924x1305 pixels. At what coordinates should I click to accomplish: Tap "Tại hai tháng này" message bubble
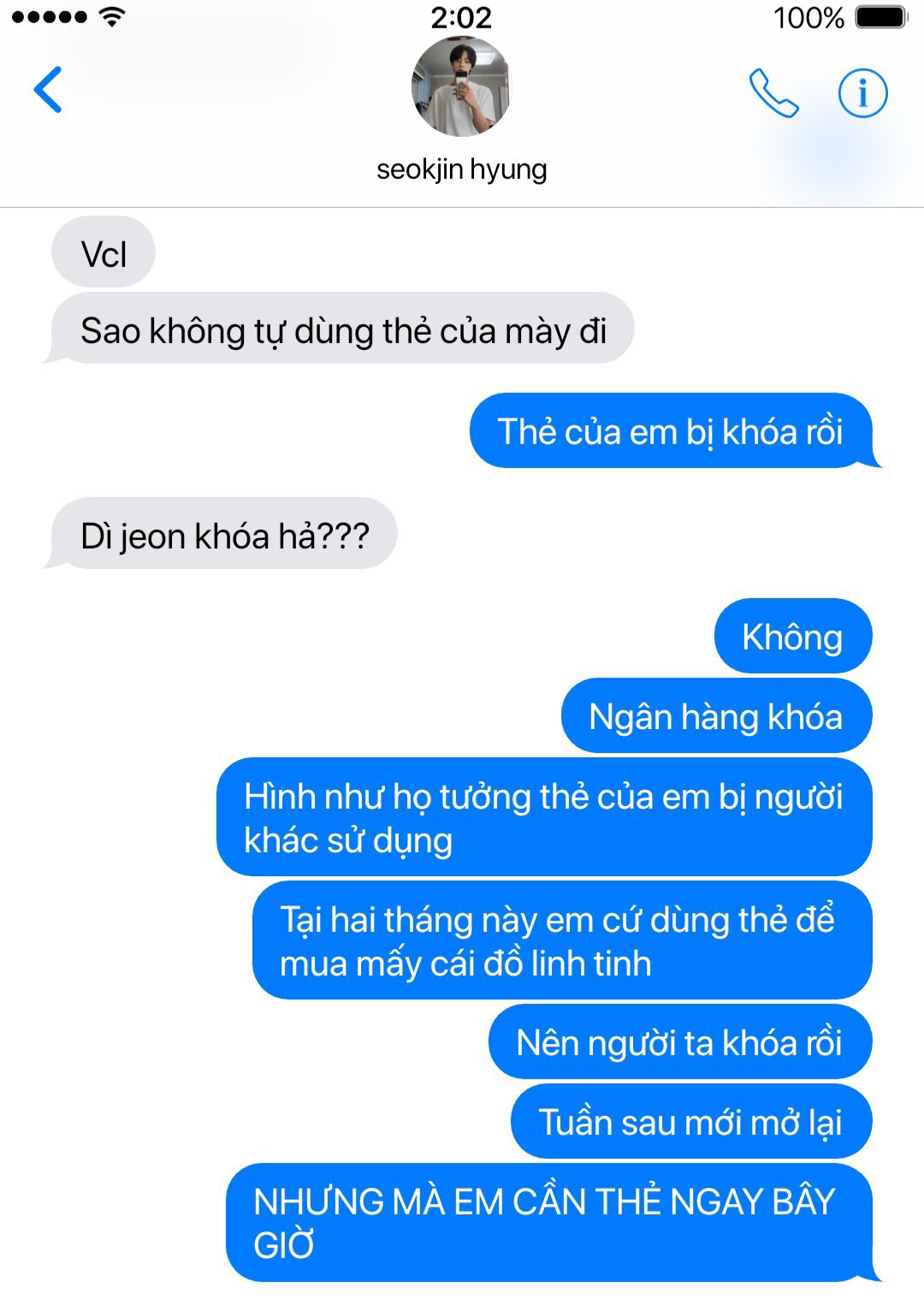click(562, 940)
